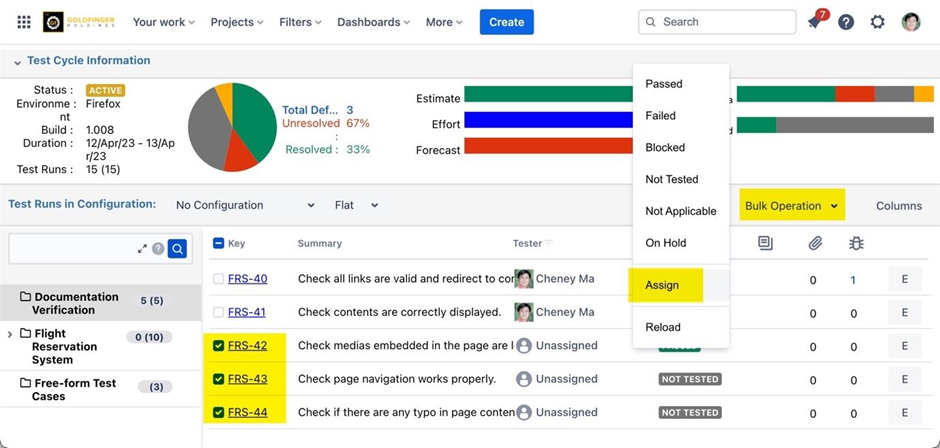This screenshot has width=940, height=448.
Task: Check the FRS-40 row checkbox
Action: (219, 279)
